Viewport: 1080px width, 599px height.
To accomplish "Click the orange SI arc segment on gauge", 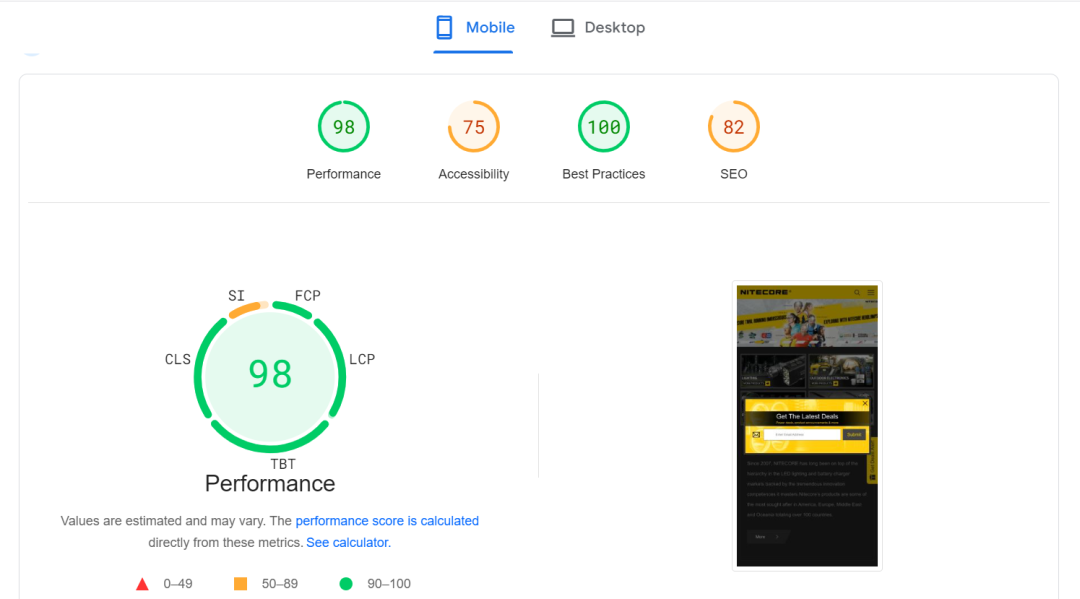I will pos(245,310).
